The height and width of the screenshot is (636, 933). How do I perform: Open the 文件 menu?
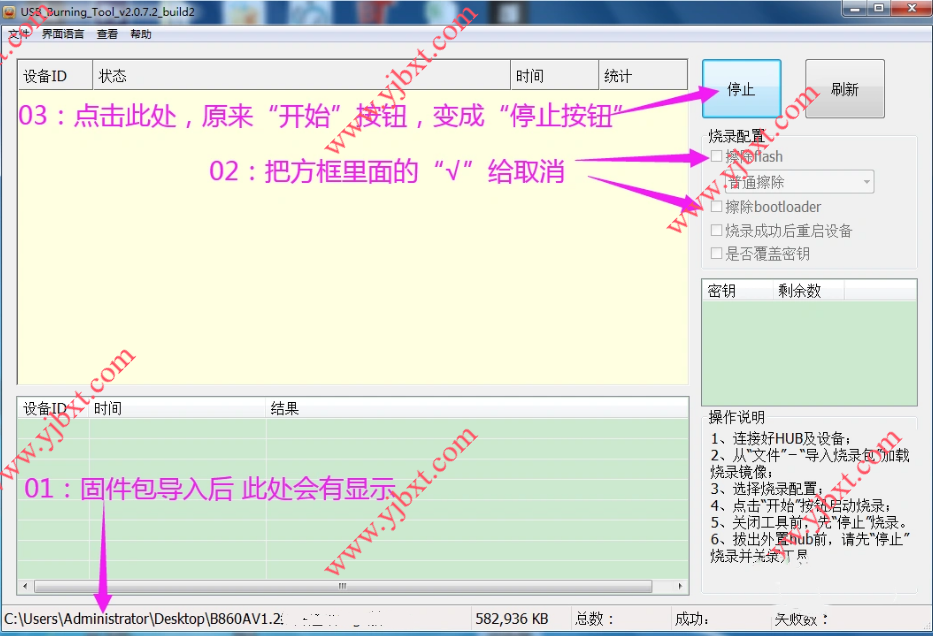tap(18, 34)
